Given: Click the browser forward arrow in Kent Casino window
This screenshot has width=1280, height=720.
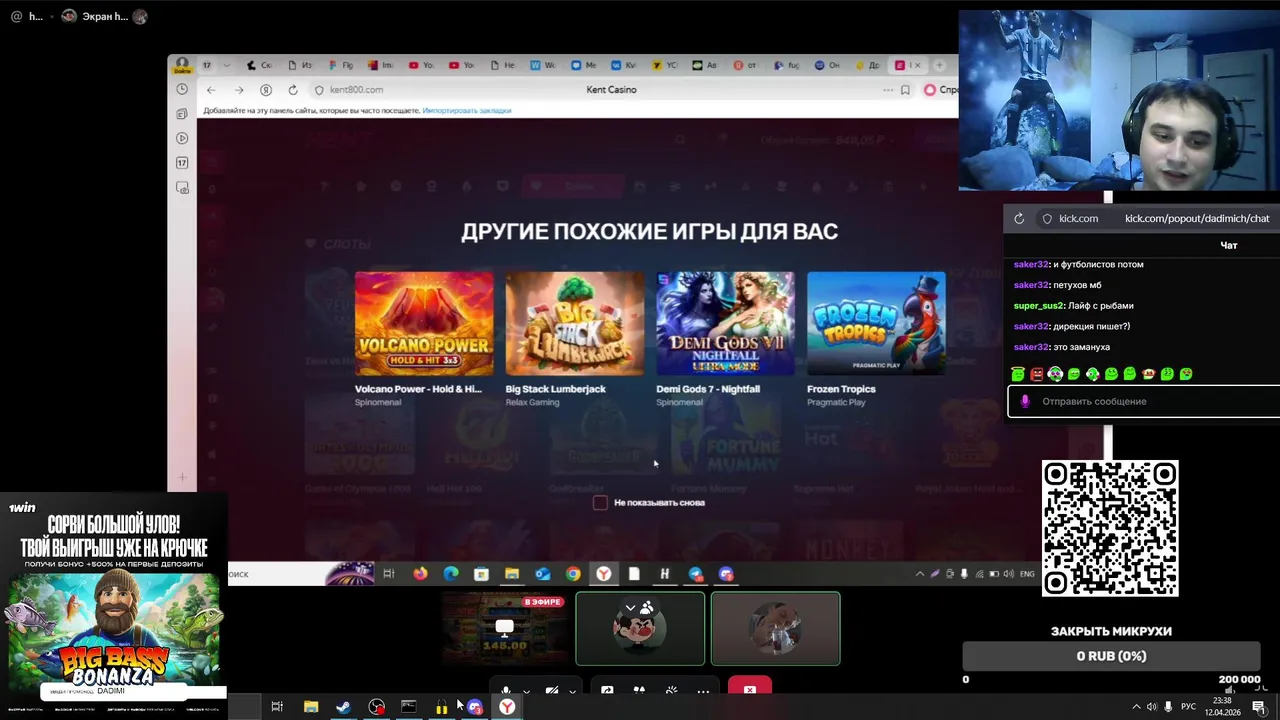Looking at the screenshot, I should [238, 90].
